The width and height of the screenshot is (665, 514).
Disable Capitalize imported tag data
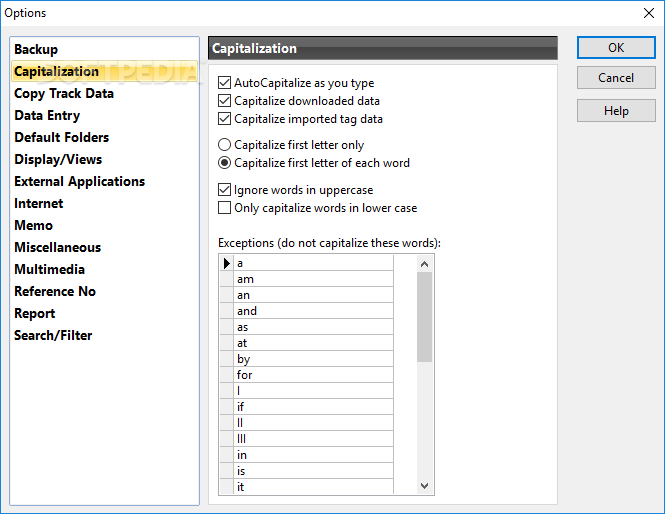click(225, 119)
